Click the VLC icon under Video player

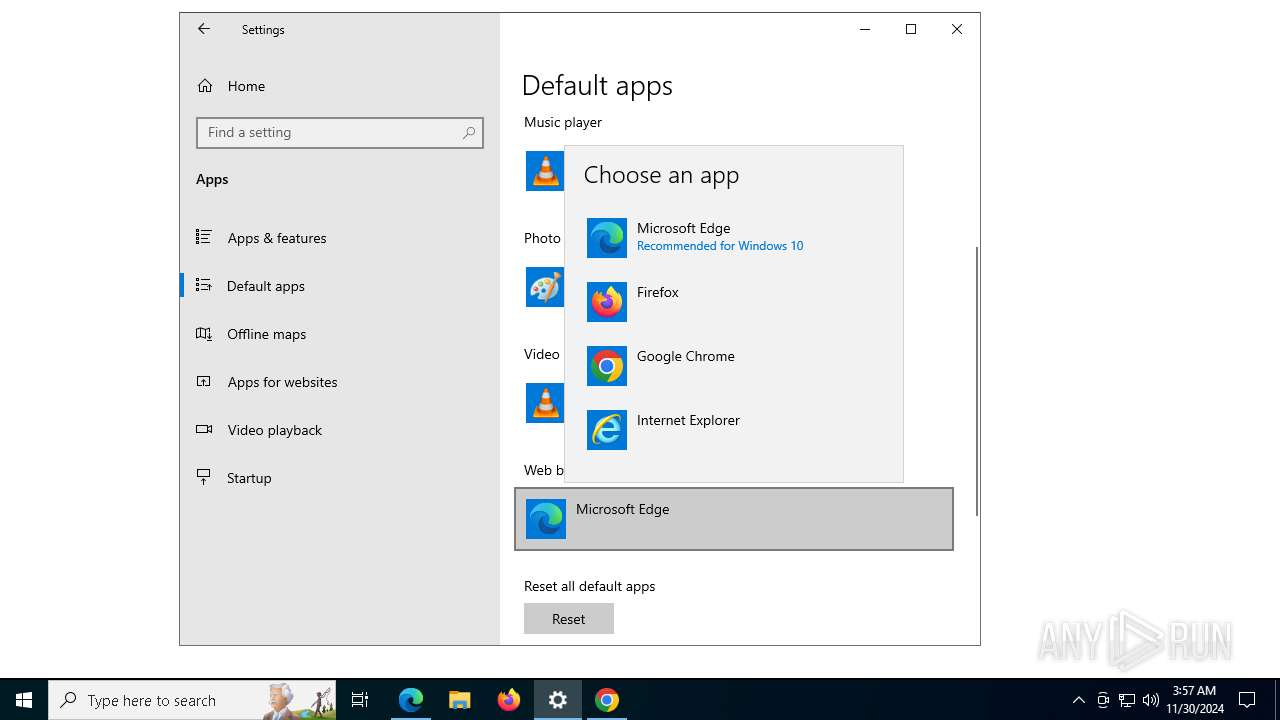point(545,403)
